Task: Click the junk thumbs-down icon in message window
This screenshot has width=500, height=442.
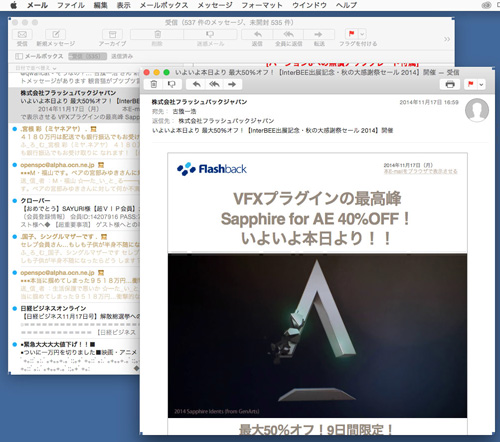Action: [172, 84]
